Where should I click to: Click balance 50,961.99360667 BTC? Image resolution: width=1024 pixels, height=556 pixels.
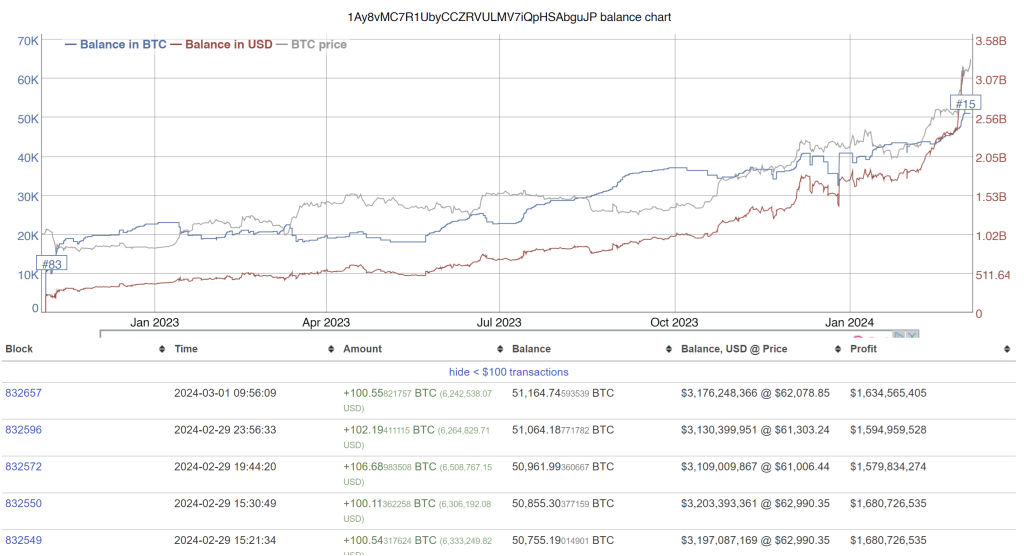click(x=563, y=466)
